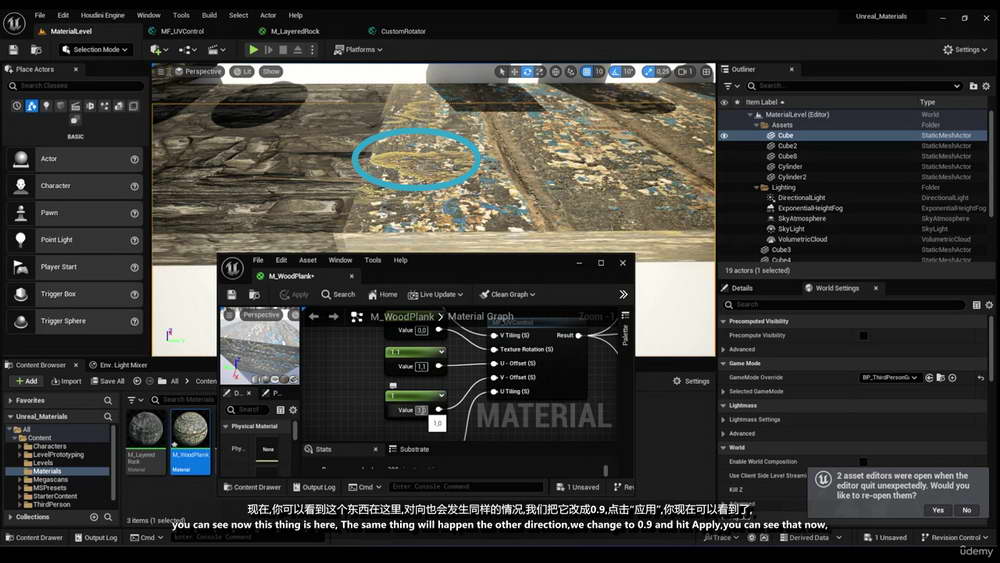
Task: Click back arrow in Material Graph breadcrumb
Action: point(314,316)
